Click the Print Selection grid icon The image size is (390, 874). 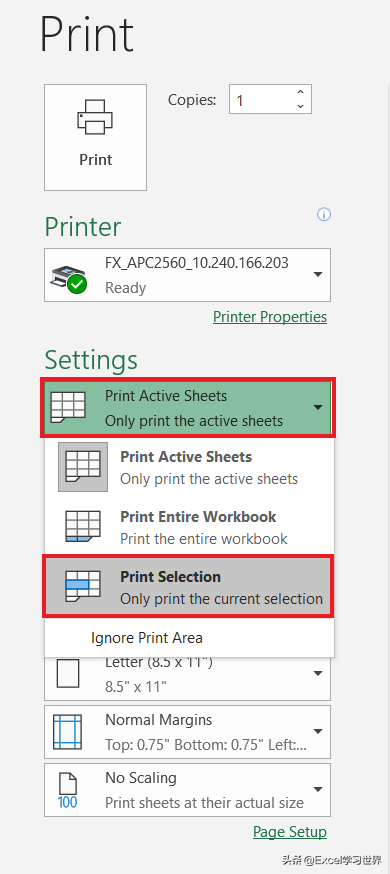(x=82, y=586)
